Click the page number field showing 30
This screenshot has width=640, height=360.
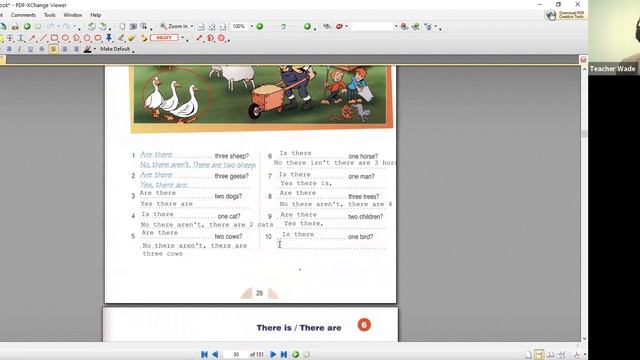coord(236,354)
